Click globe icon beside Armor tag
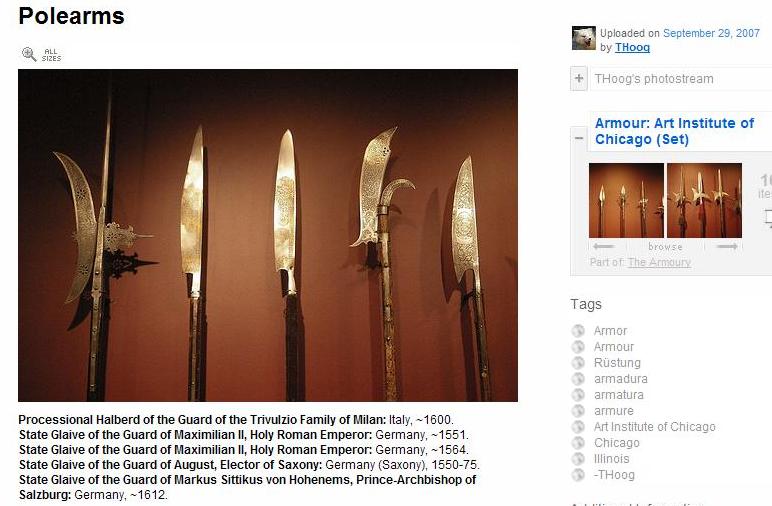Screen dimensions: 772x506 (x=578, y=331)
